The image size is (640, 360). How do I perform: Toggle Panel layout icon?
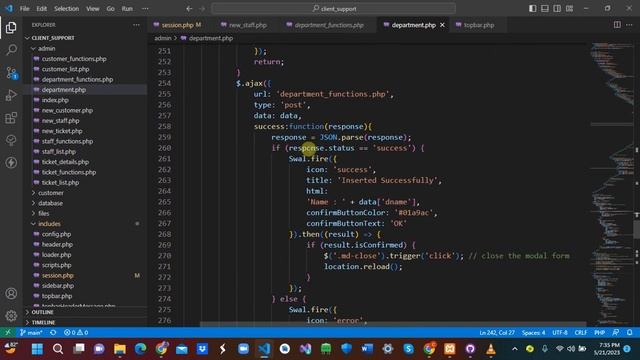[545, 9]
